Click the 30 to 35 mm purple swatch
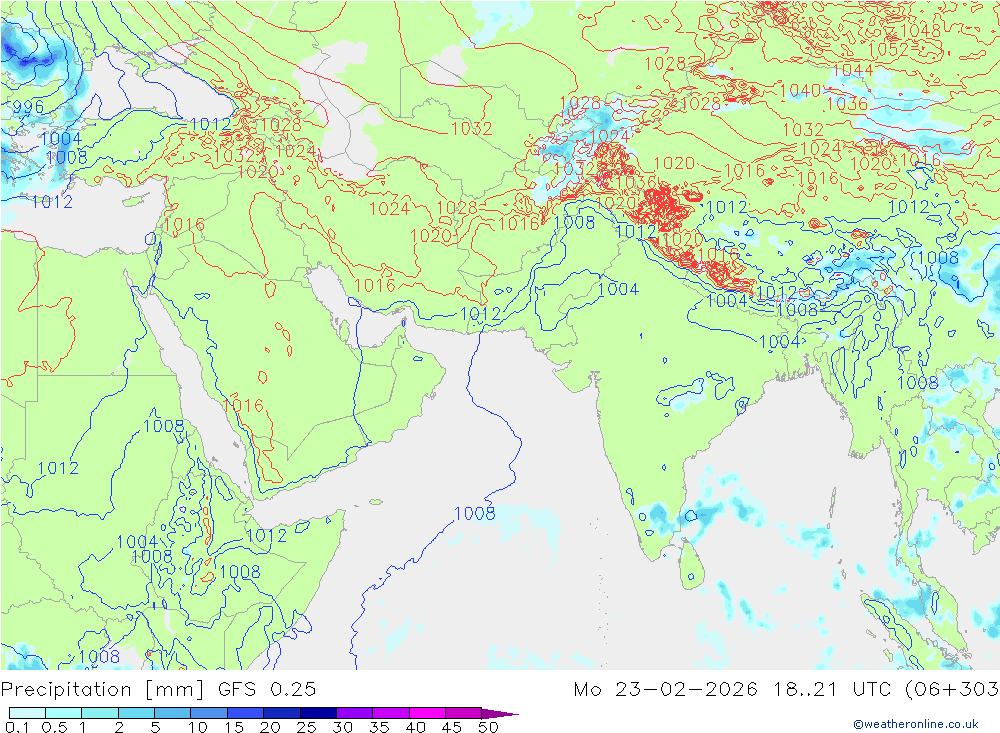Image resolution: width=1000 pixels, height=733 pixels. coord(355,713)
